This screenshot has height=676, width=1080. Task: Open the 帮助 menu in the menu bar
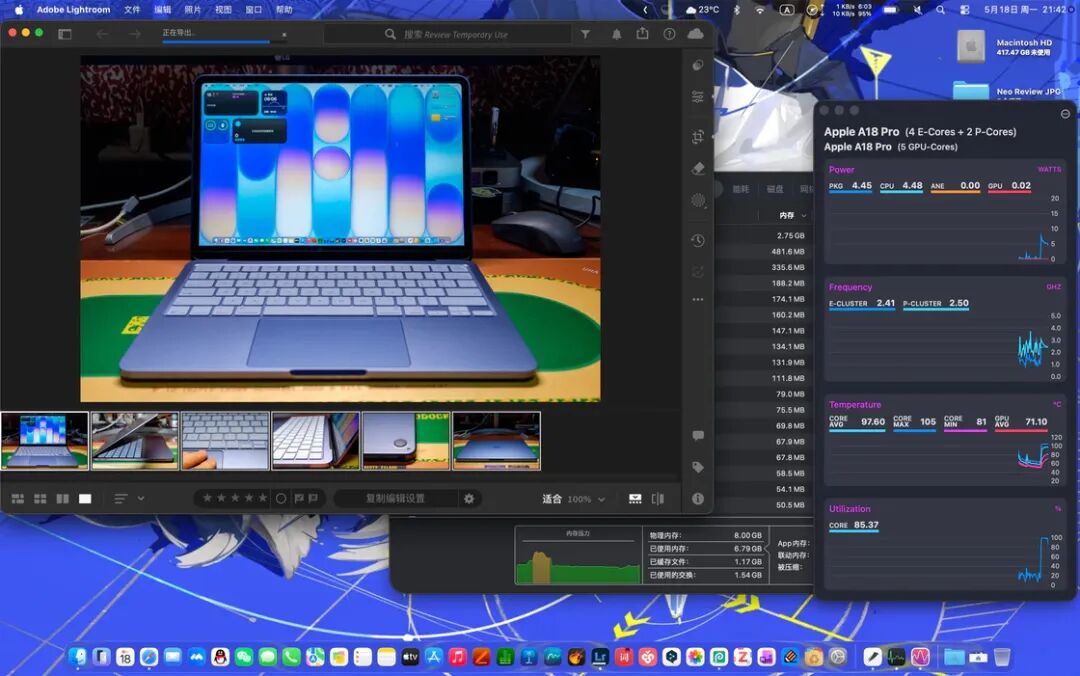[283, 10]
